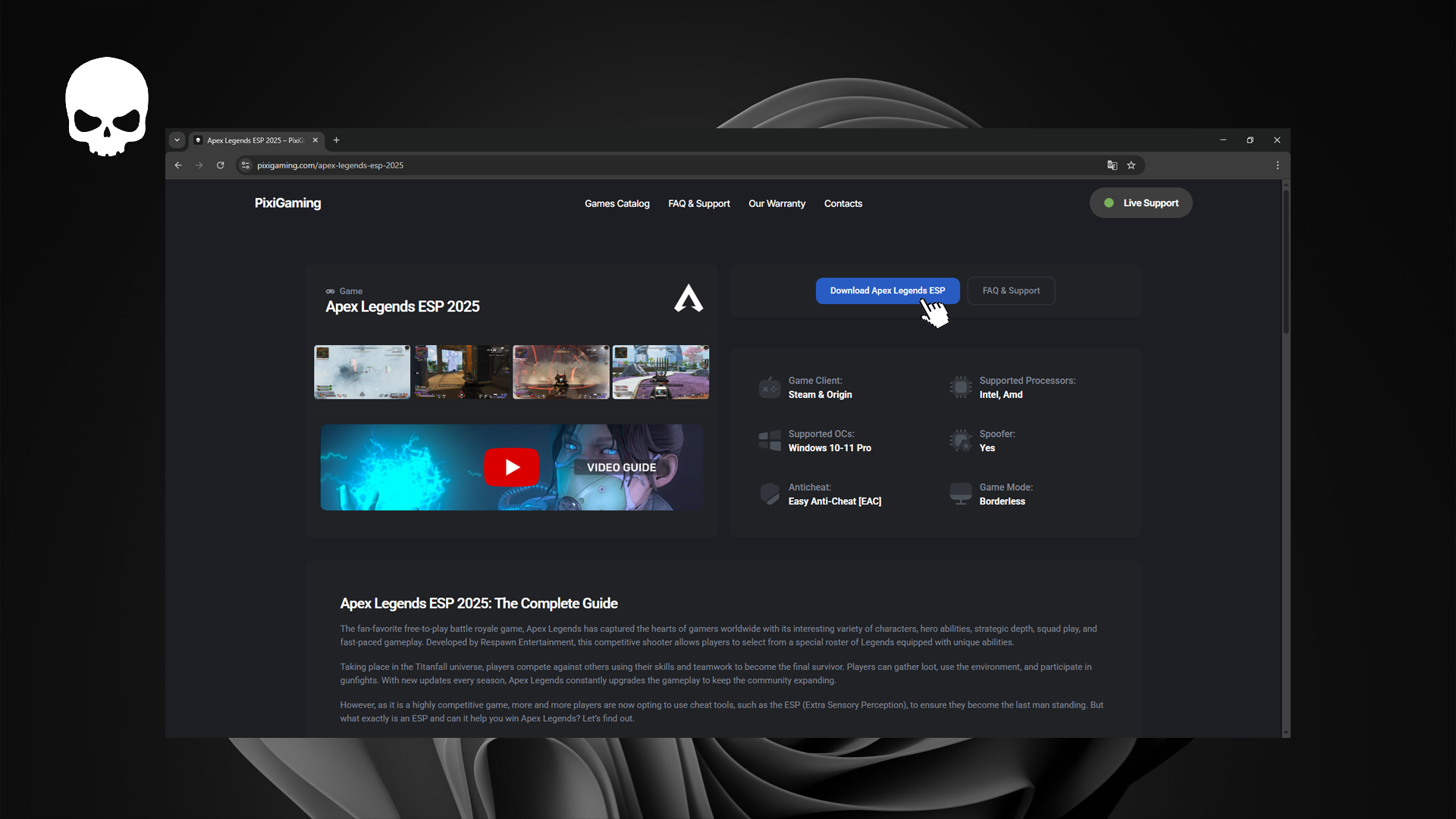Screen dimensions: 1456x819
Task: Click the Live Support button
Action: [x=1141, y=203]
